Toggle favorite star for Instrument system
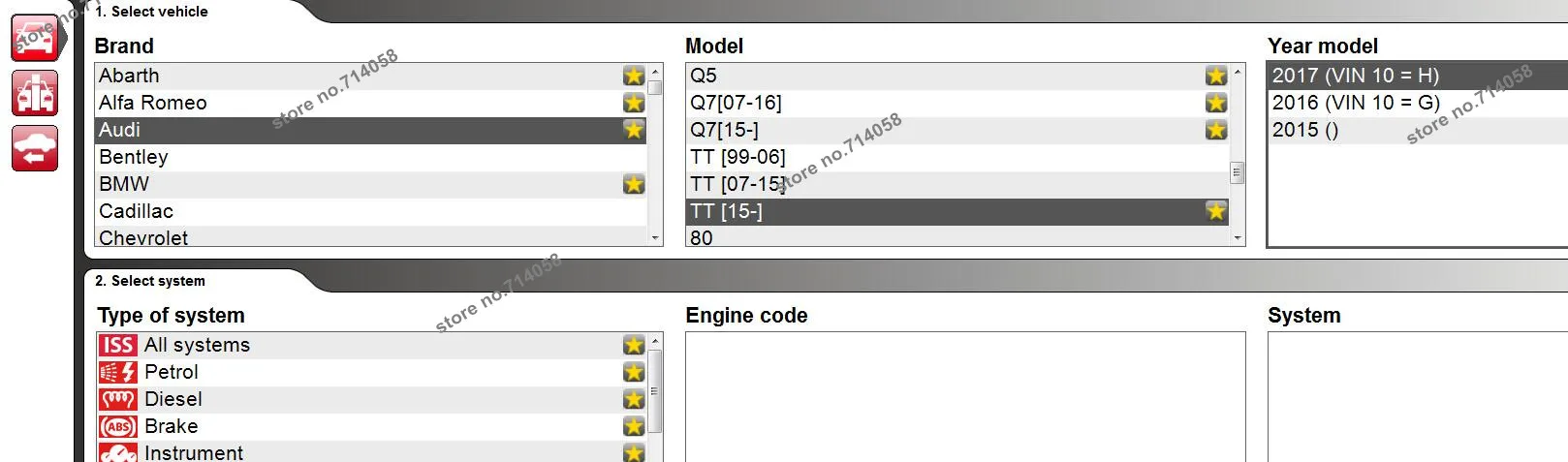The image size is (1568, 462). tap(634, 452)
